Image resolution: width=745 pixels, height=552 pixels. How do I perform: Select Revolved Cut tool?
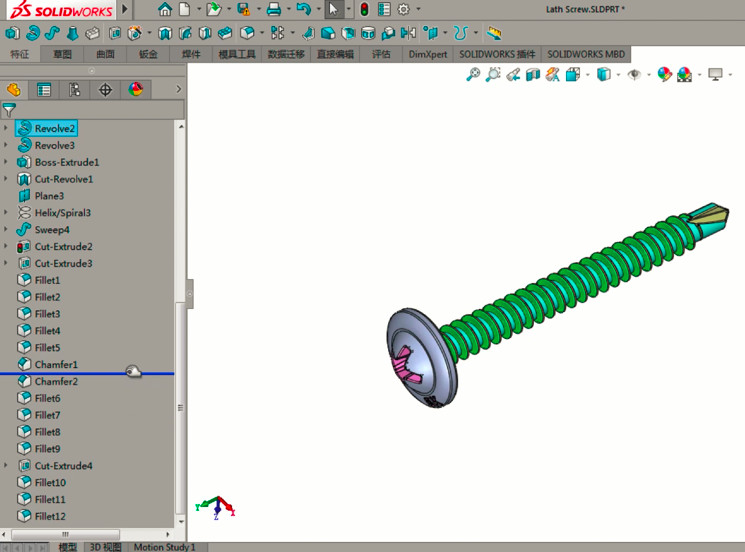[x=165, y=33]
